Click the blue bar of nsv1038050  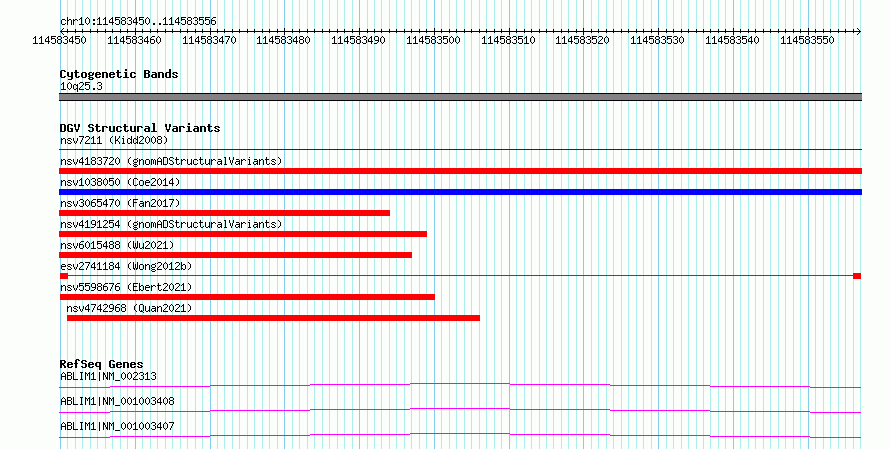click(x=460, y=192)
